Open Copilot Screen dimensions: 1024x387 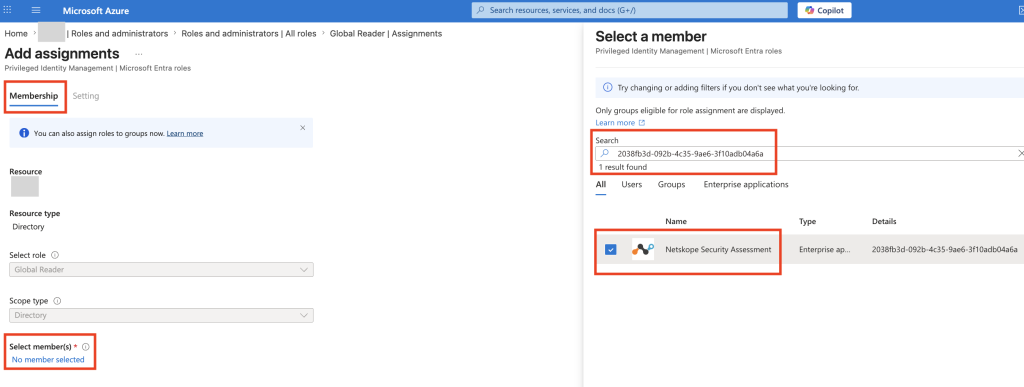[x=824, y=10]
